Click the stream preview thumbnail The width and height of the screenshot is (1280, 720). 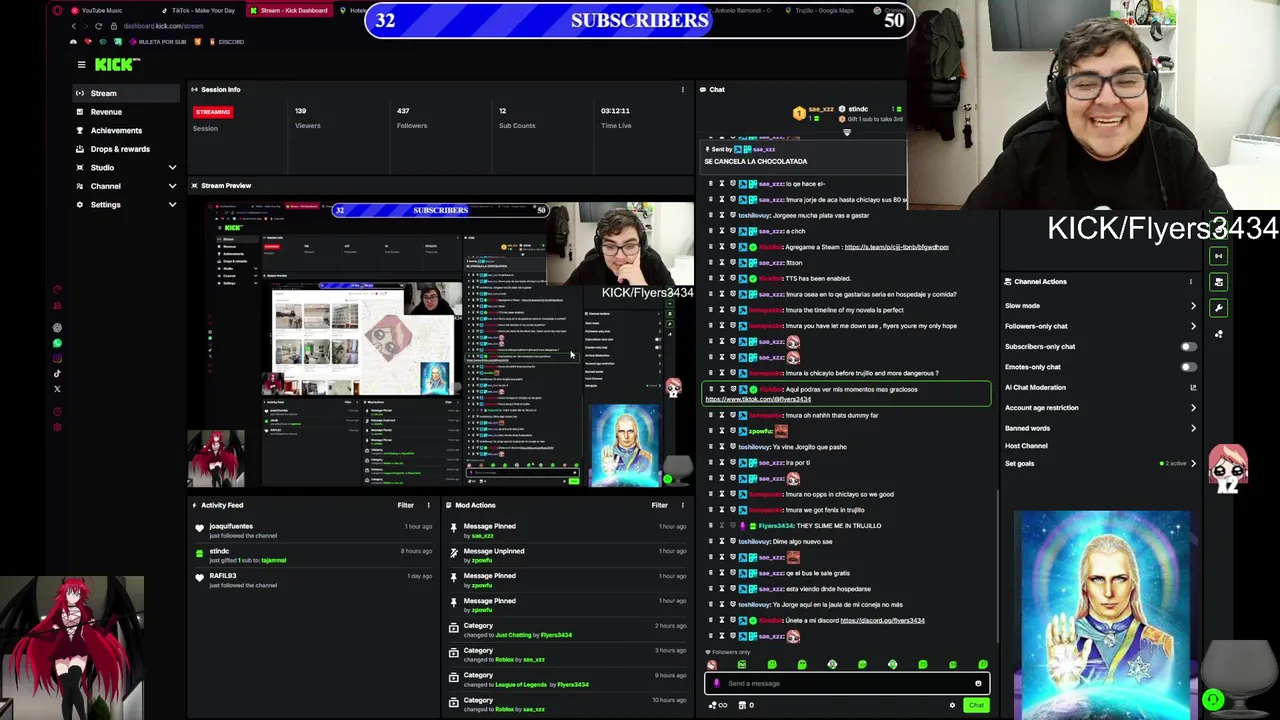click(440, 344)
